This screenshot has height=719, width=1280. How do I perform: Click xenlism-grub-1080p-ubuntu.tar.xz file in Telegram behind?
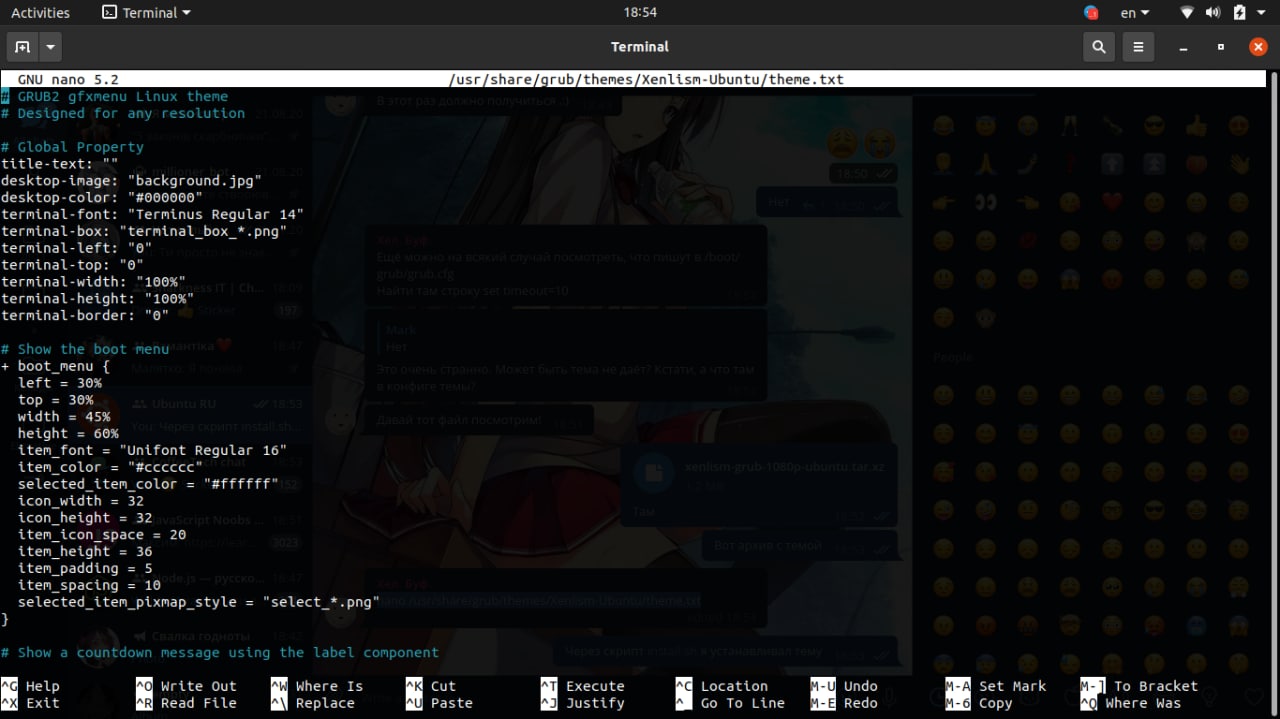[x=784, y=466]
